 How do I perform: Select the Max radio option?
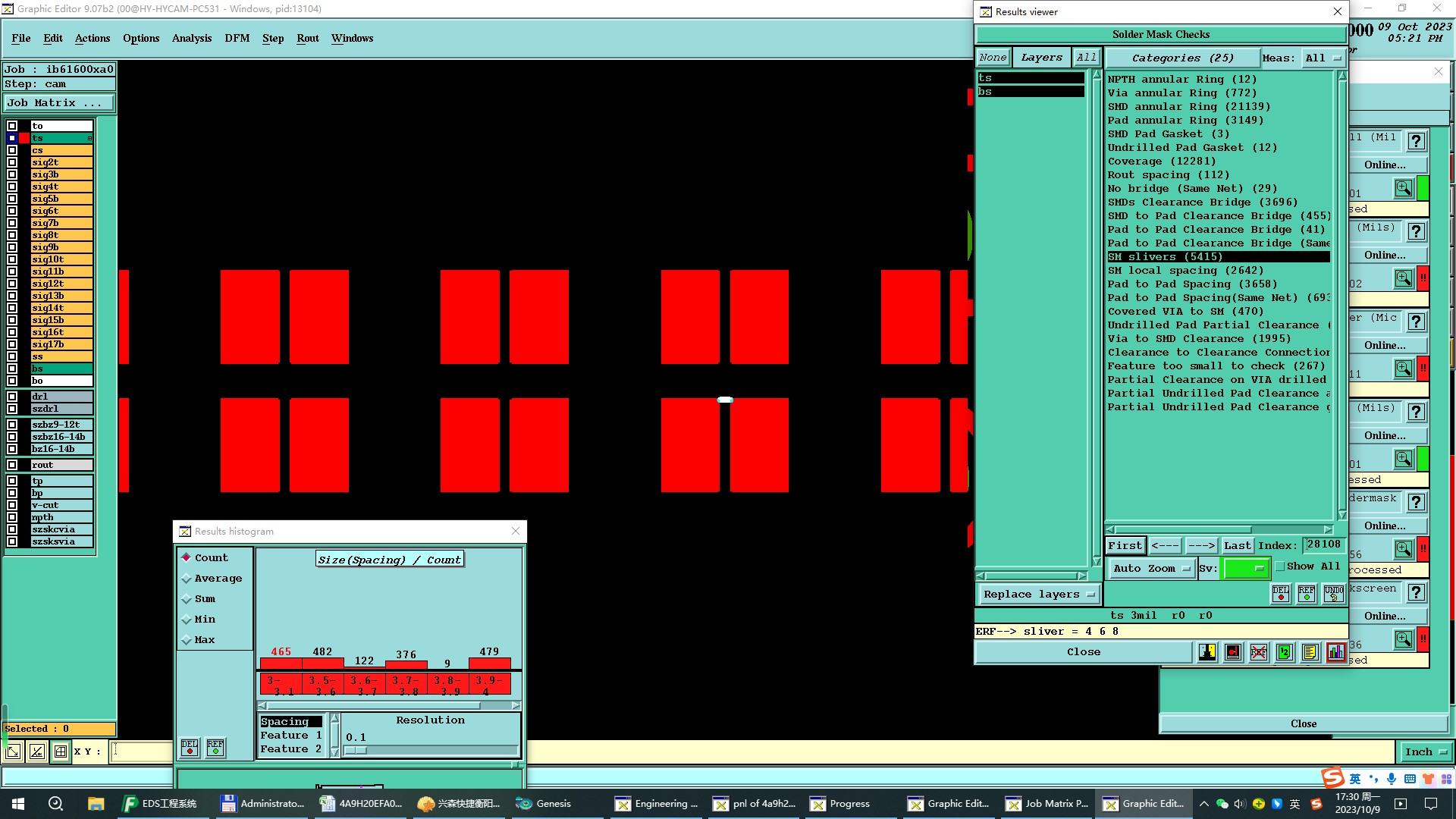point(187,640)
